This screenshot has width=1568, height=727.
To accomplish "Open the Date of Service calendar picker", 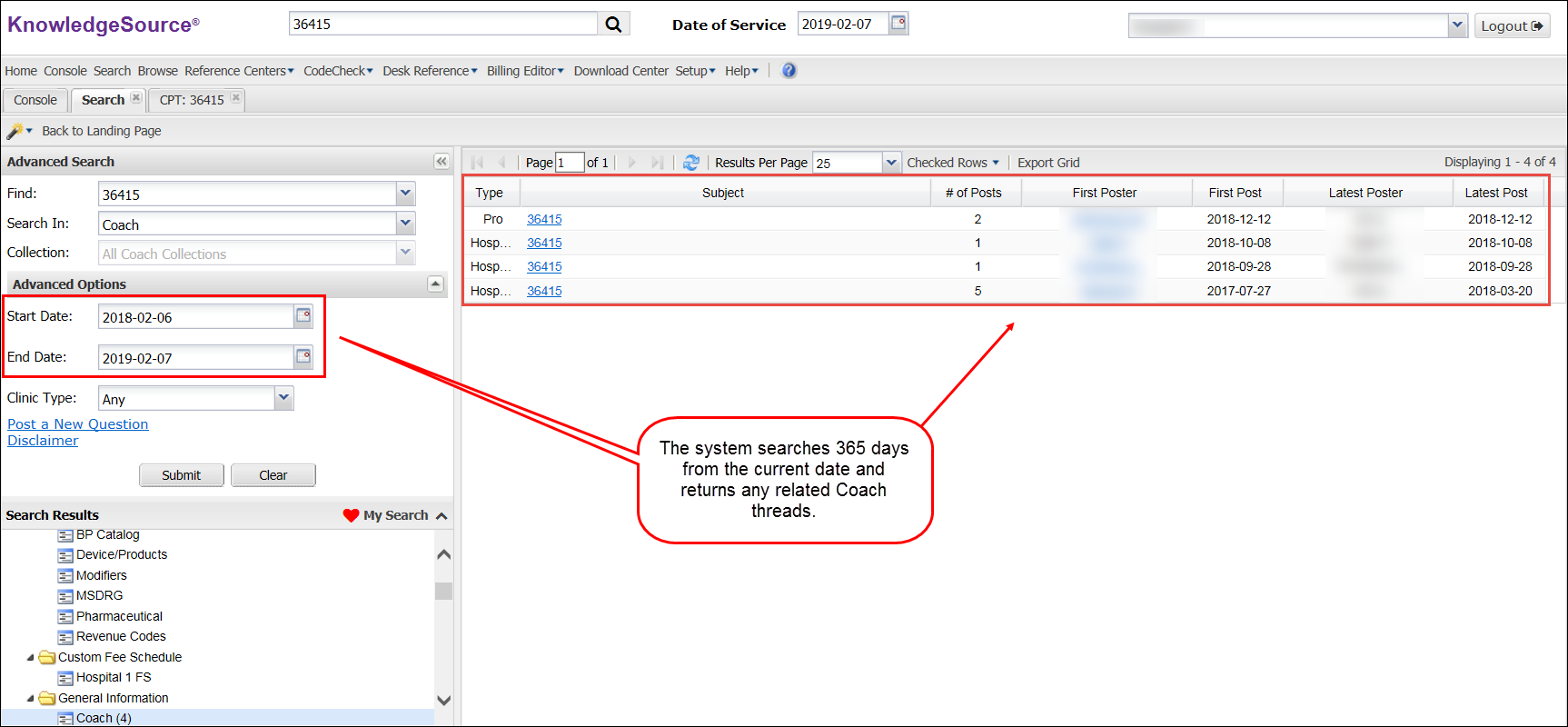I will tap(898, 24).
